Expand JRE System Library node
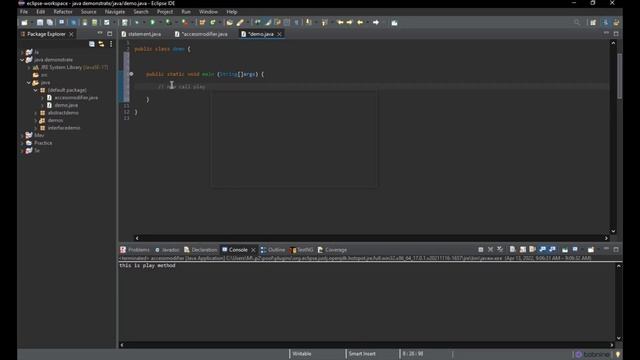The height and width of the screenshot is (360, 640). click(29, 67)
